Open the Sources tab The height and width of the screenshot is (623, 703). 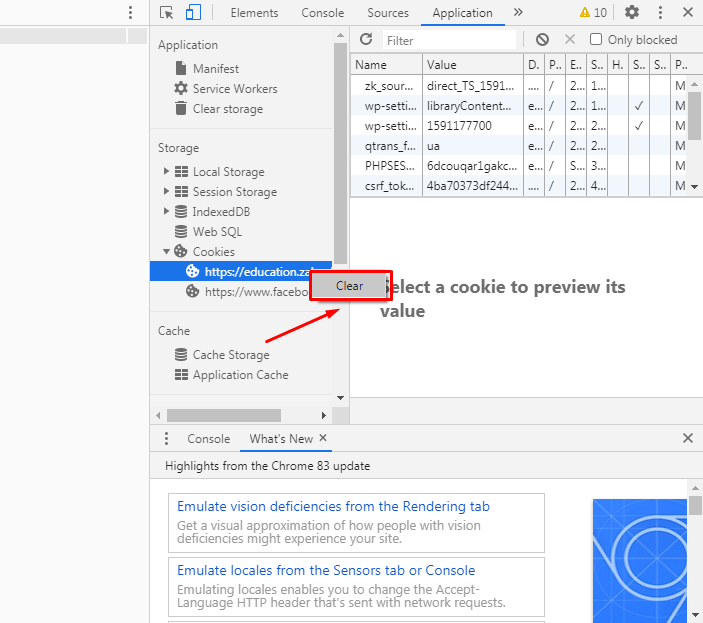click(x=387, y=13)
